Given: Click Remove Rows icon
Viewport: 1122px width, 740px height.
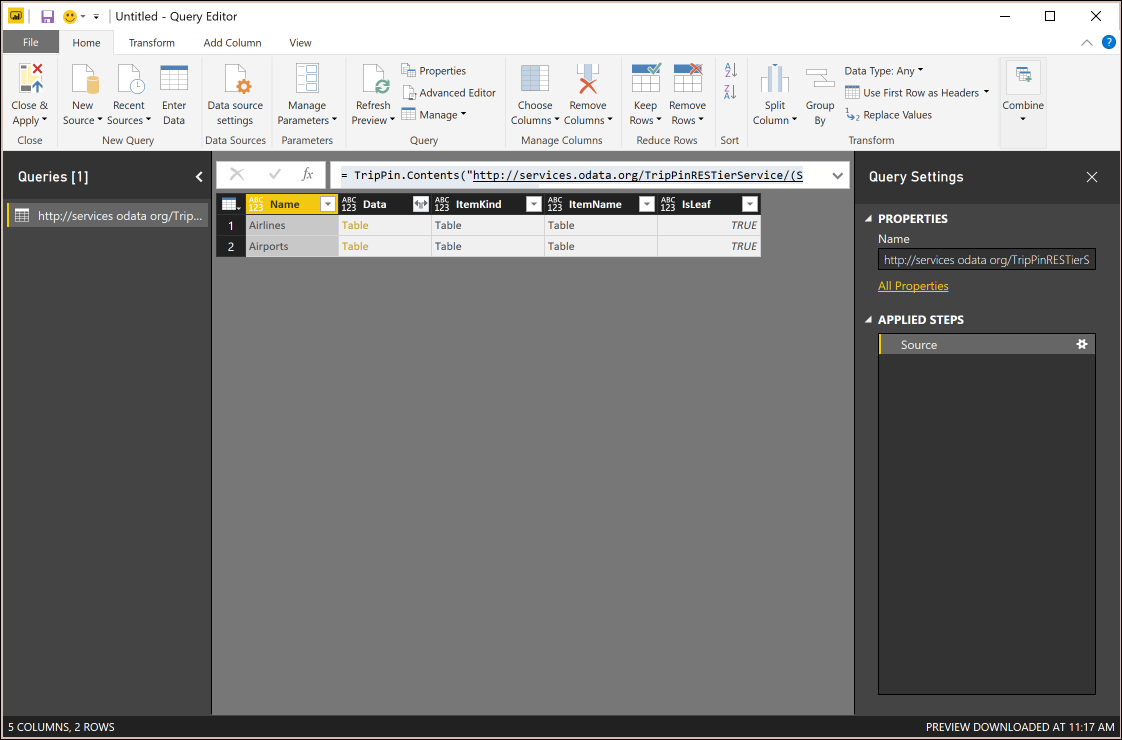Looking at the screenshot, I should pyautogui.click(x=688, y=78).
